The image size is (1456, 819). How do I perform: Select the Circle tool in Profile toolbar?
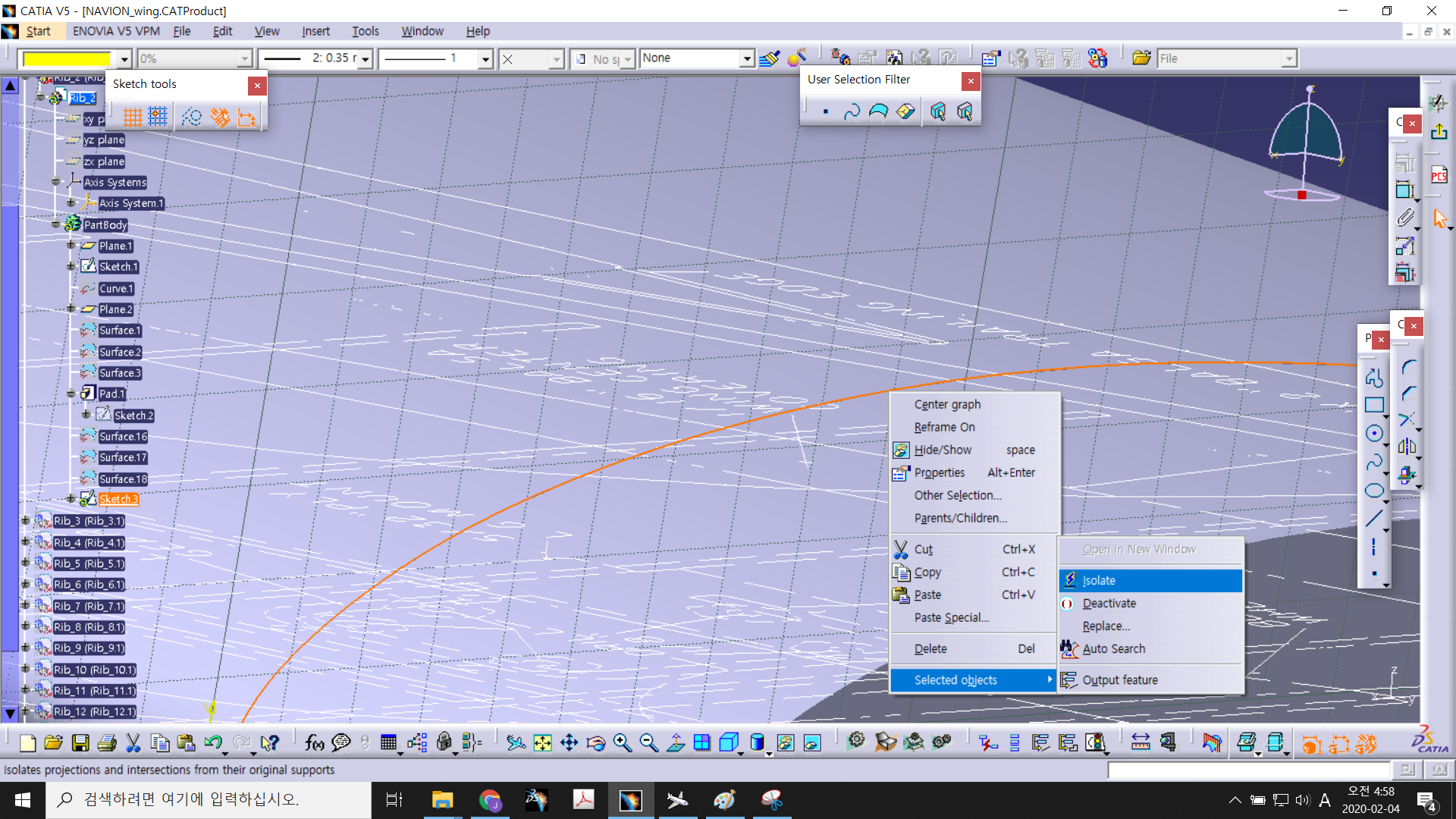coord(1374,434)
